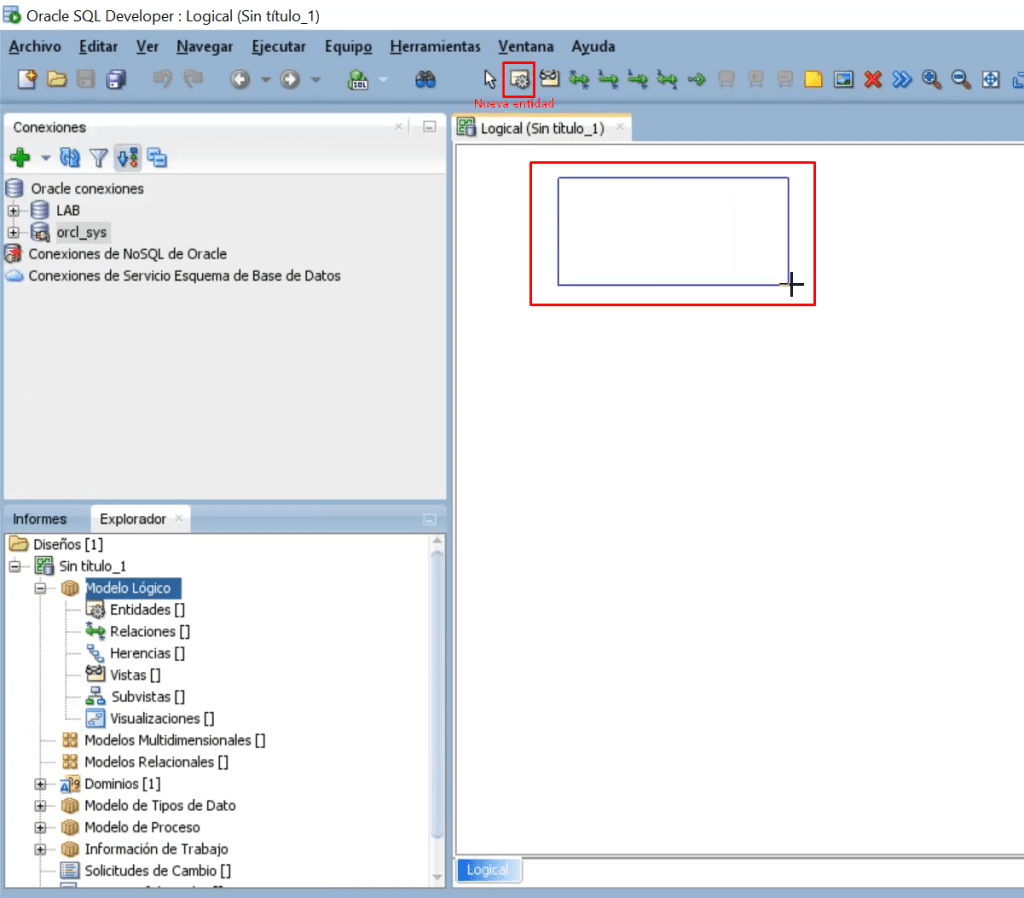Viewport: 1024px width, 898px height.
Task: Expand the orcl_sys connection node
Action: [14, 232]
